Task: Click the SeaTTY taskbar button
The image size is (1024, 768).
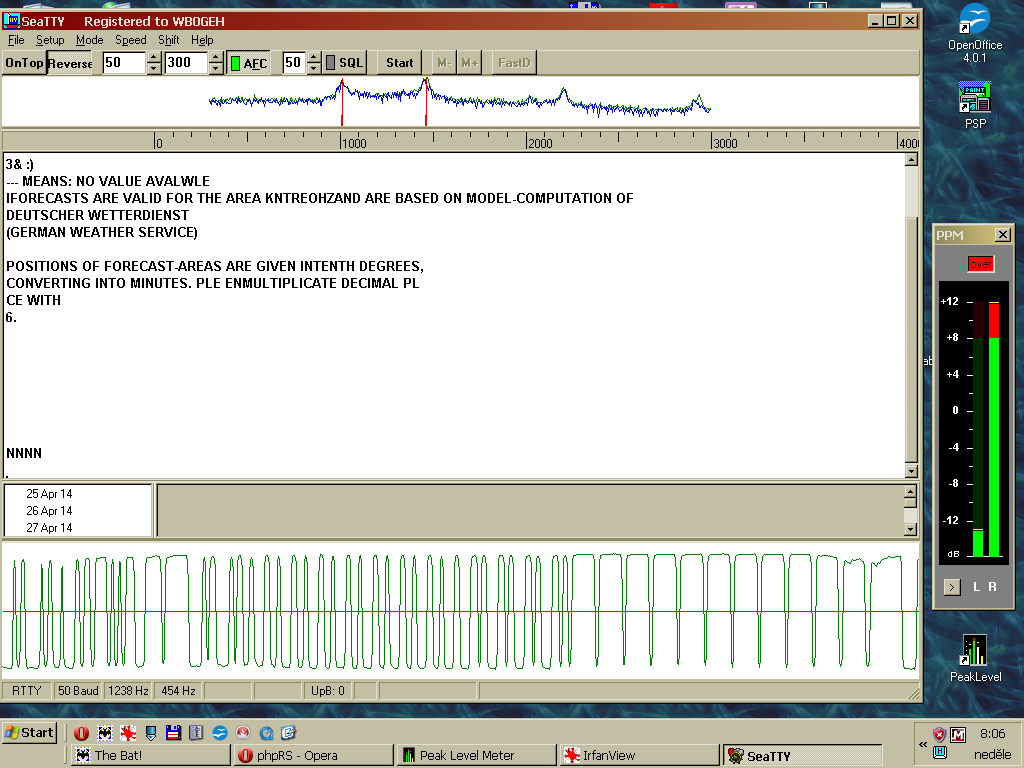Action: 803,756
